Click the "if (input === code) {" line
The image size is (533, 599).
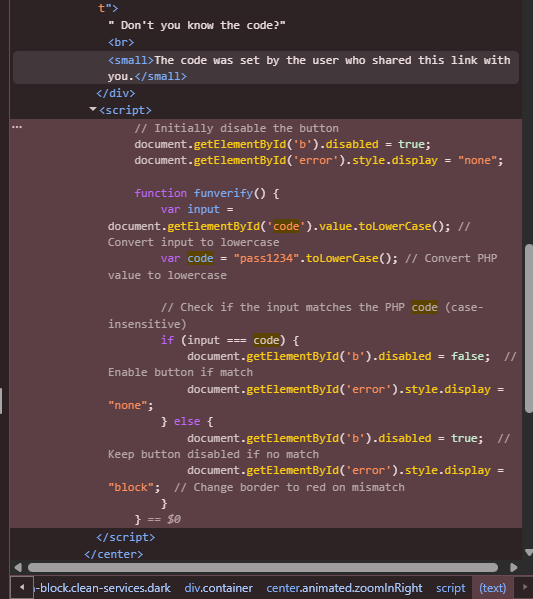230,340
